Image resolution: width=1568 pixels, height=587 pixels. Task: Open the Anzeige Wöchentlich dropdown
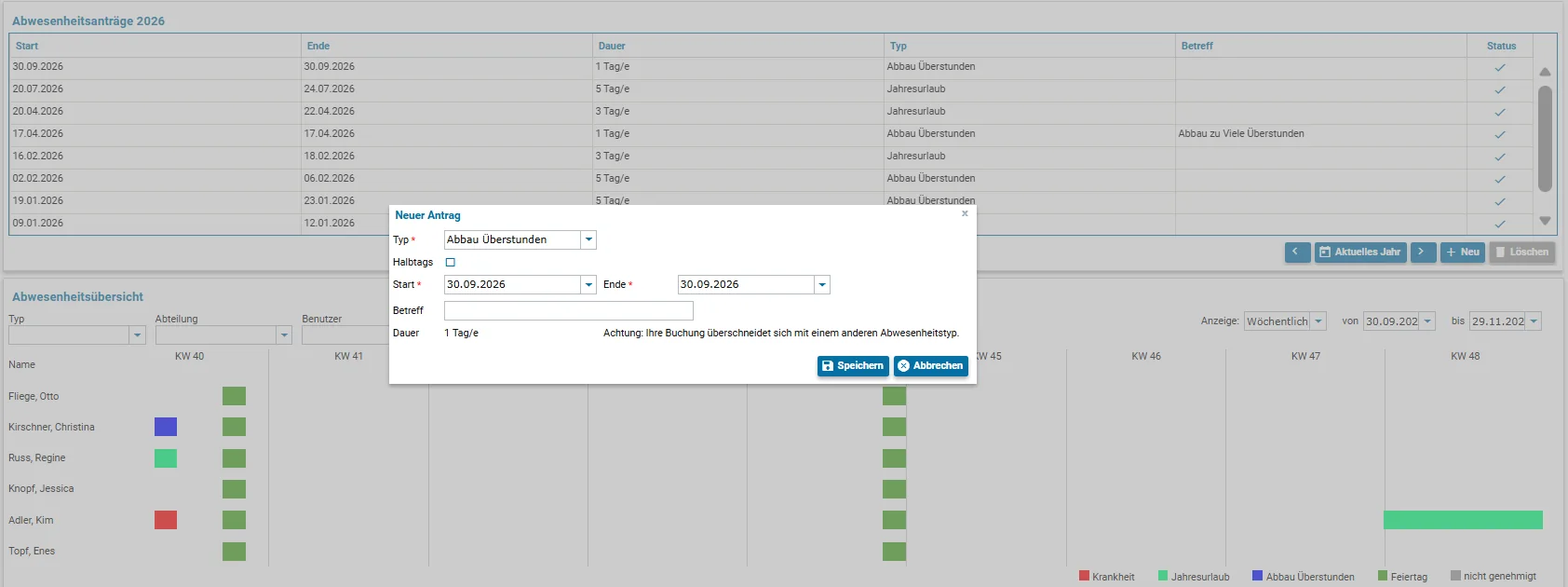point(1318,321)
